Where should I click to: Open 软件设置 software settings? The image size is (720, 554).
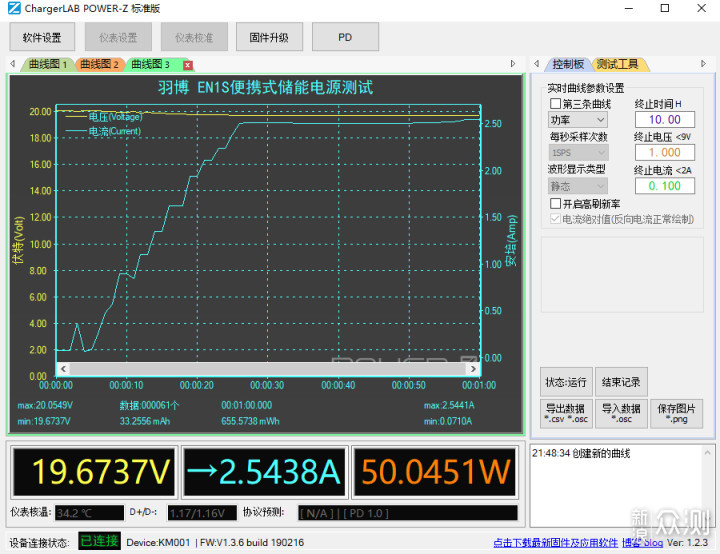[42, 37]
